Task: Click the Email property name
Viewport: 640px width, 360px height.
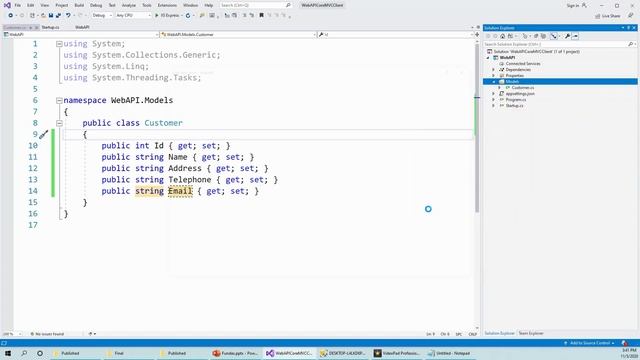Action: 180,191
